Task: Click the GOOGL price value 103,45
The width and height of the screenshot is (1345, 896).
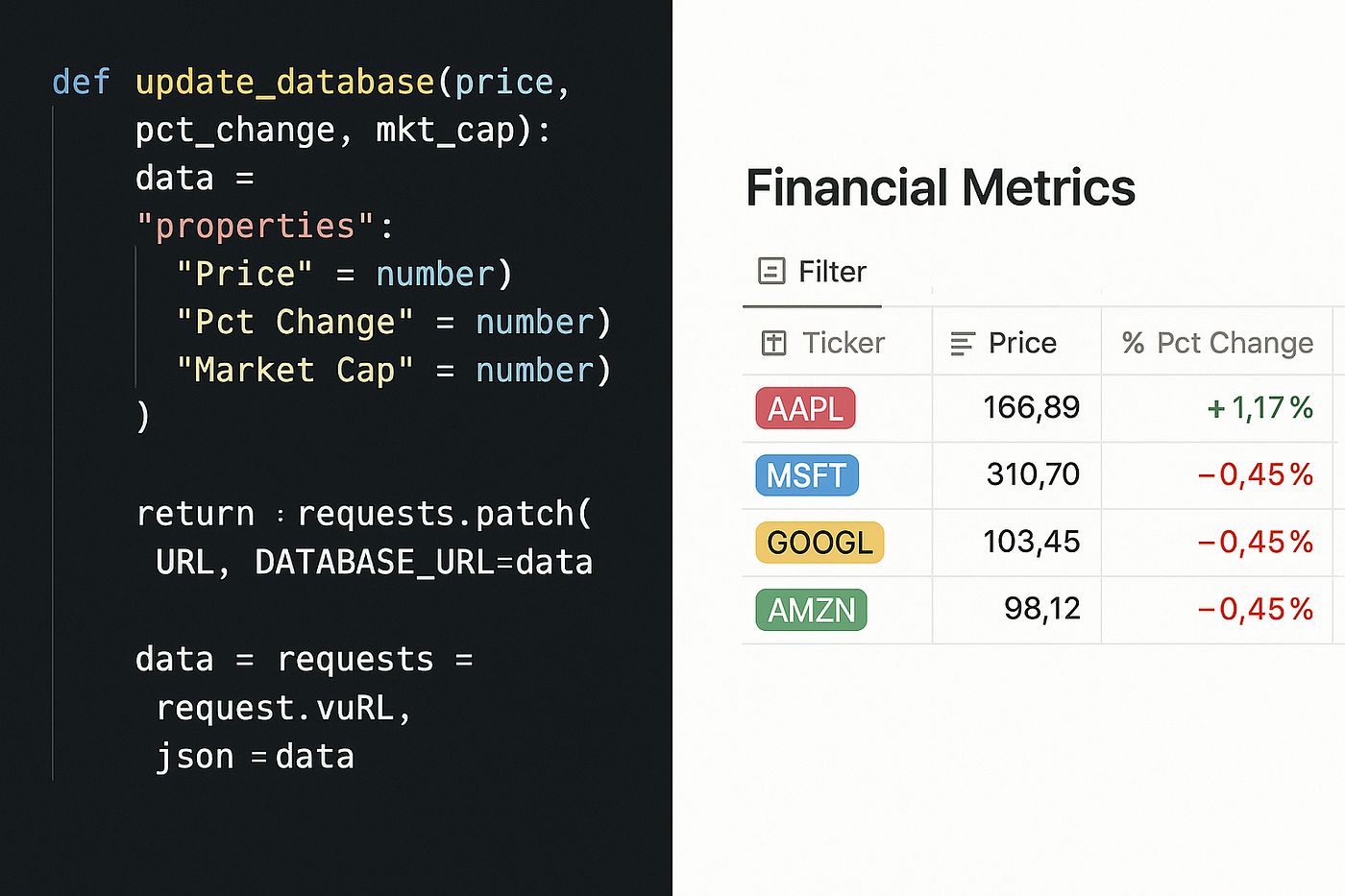Action: click(1031, 542)
